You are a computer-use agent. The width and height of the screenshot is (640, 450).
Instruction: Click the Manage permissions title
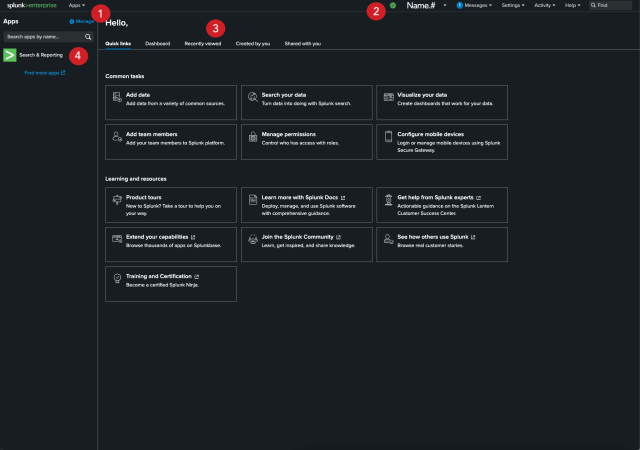tap(289, 134)
